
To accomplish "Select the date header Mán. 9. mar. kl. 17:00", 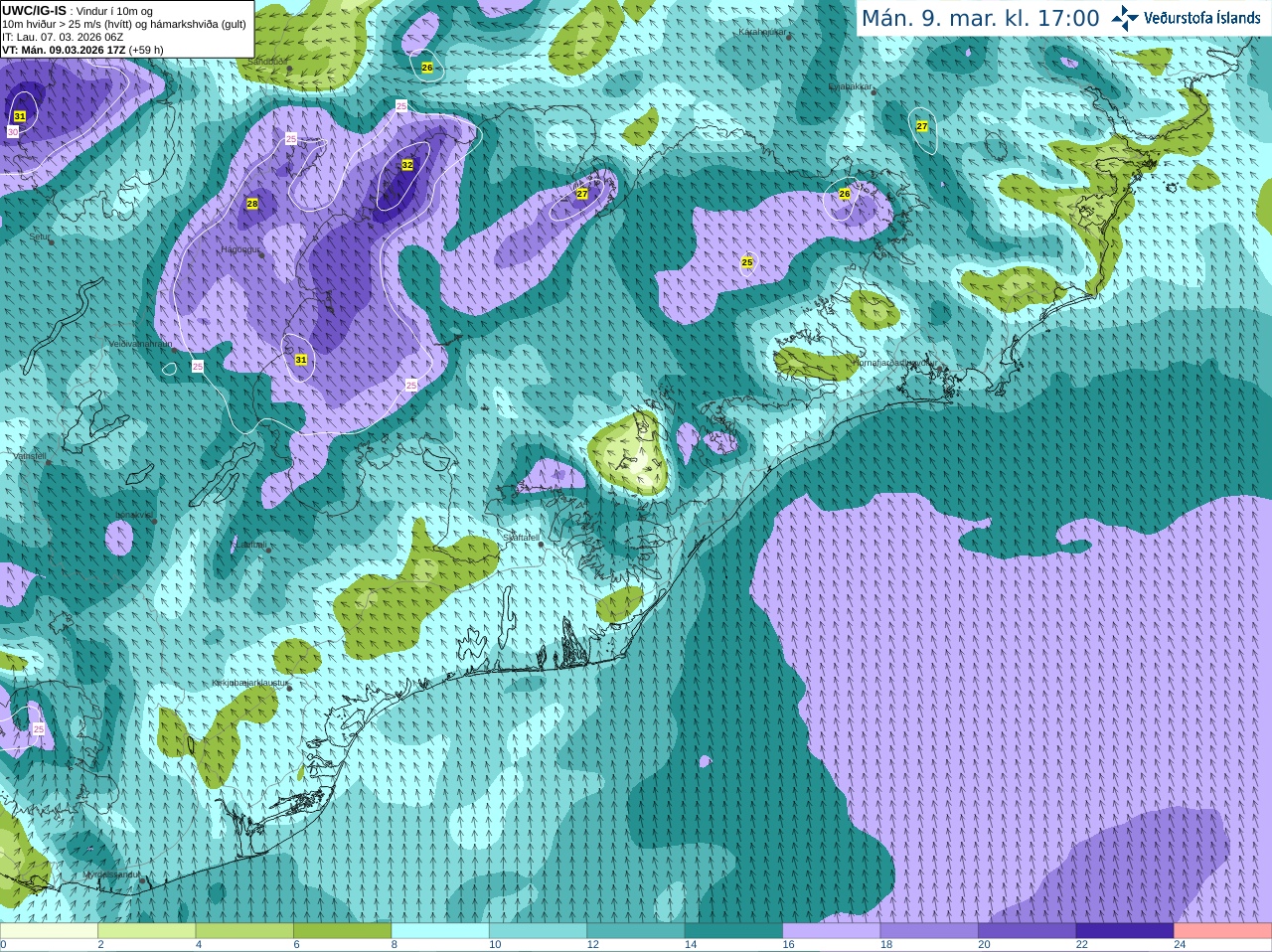I will [x=980, y=19].
